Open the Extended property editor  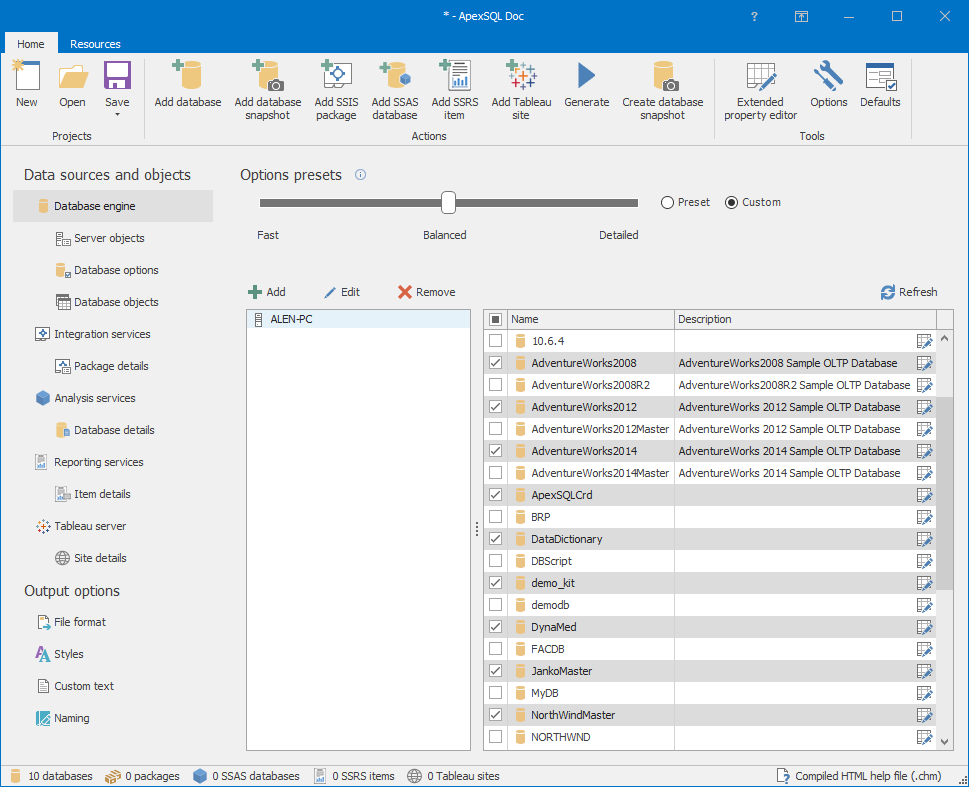(760, 90)
